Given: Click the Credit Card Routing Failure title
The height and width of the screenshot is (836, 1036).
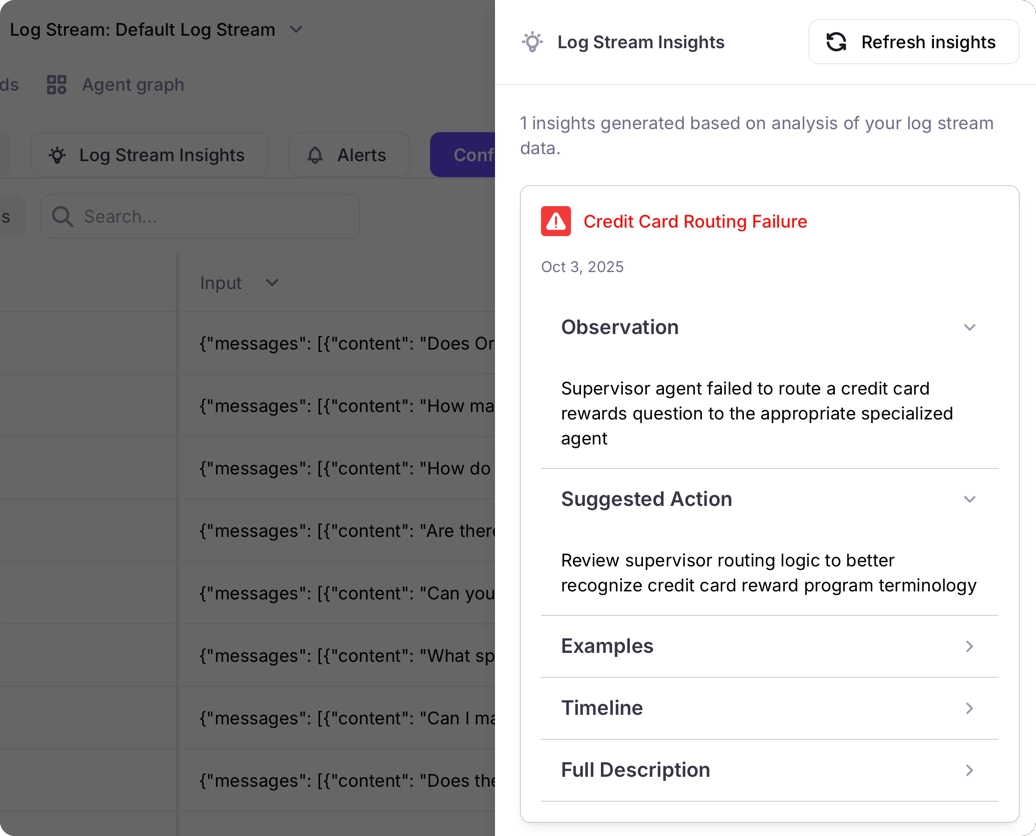Looking at the screenshot, I should [x=695, y=221].
